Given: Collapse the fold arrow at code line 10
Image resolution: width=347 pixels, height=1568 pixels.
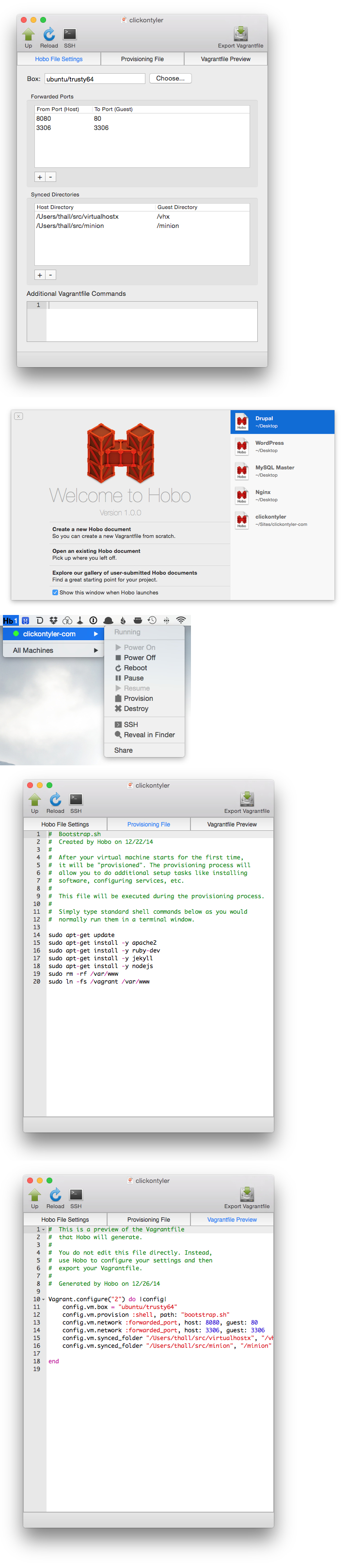Looking at the screenshot, I should pyautogui.click(x=43, y=1299).
